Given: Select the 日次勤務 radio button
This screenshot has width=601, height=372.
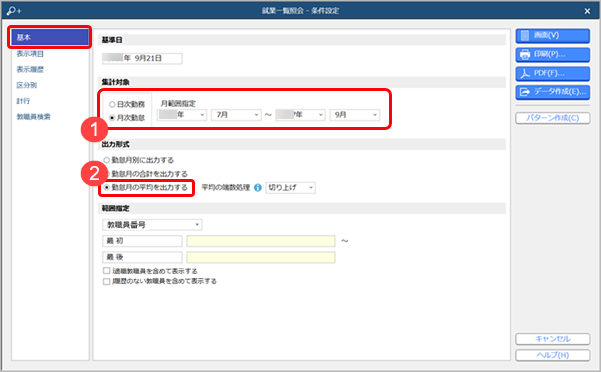Looking at the screenshot, I should [112, 104].
